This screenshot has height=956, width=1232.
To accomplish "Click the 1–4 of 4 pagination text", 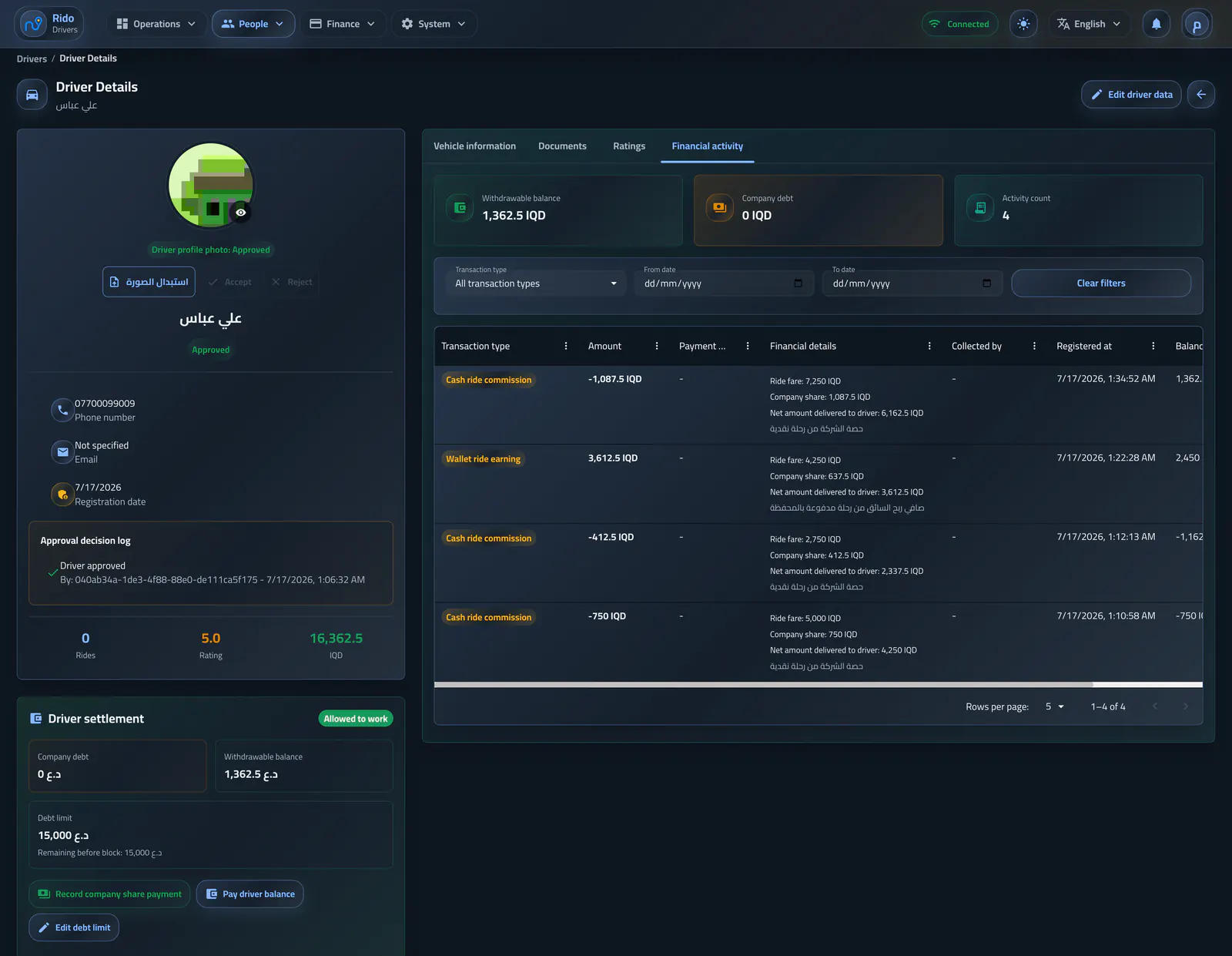I will (x=1108, y=707).
